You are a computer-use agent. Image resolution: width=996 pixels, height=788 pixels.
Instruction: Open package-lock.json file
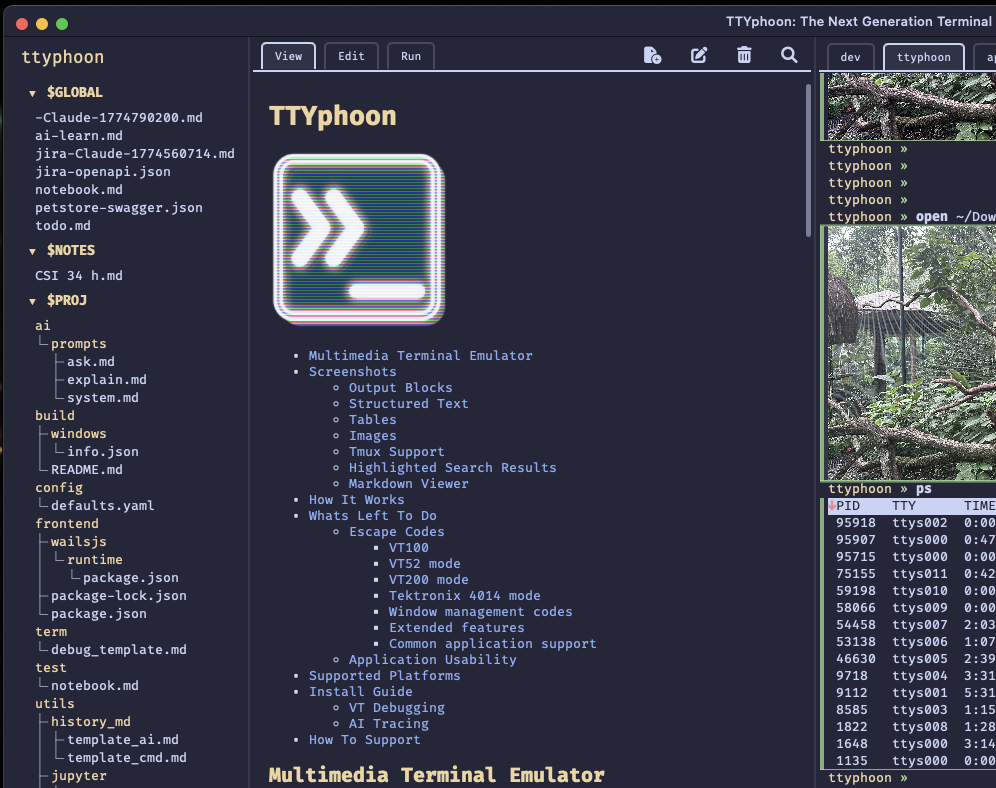(x=119, y=596)
